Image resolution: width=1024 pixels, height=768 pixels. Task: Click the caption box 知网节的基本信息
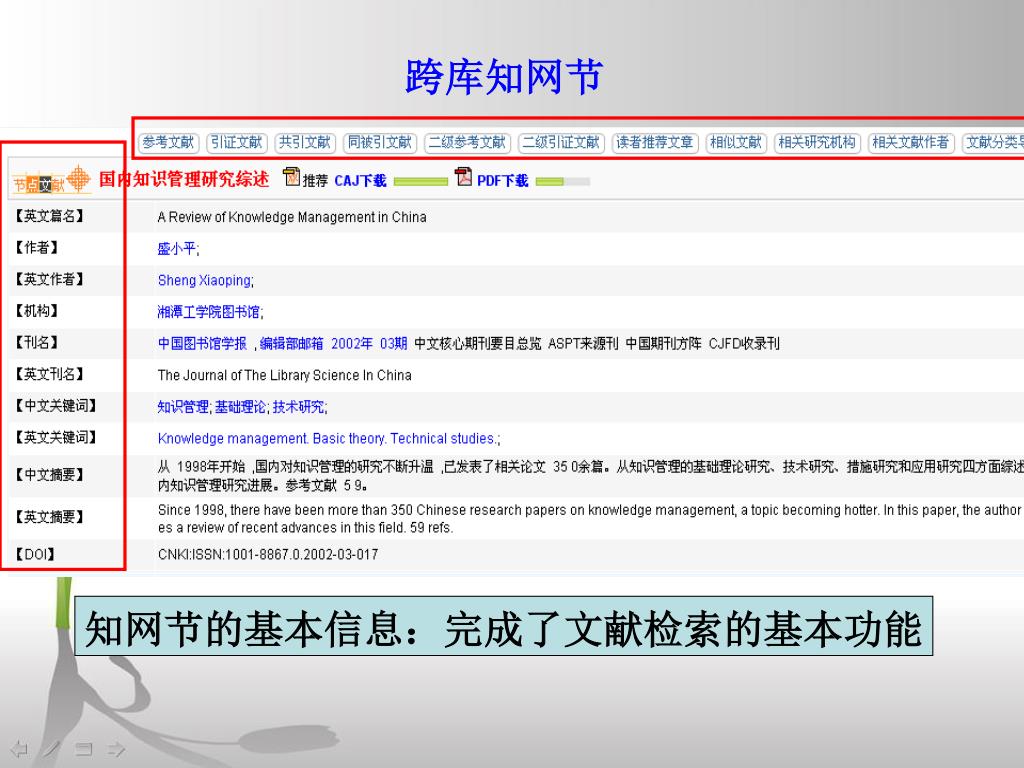(504, 626)
